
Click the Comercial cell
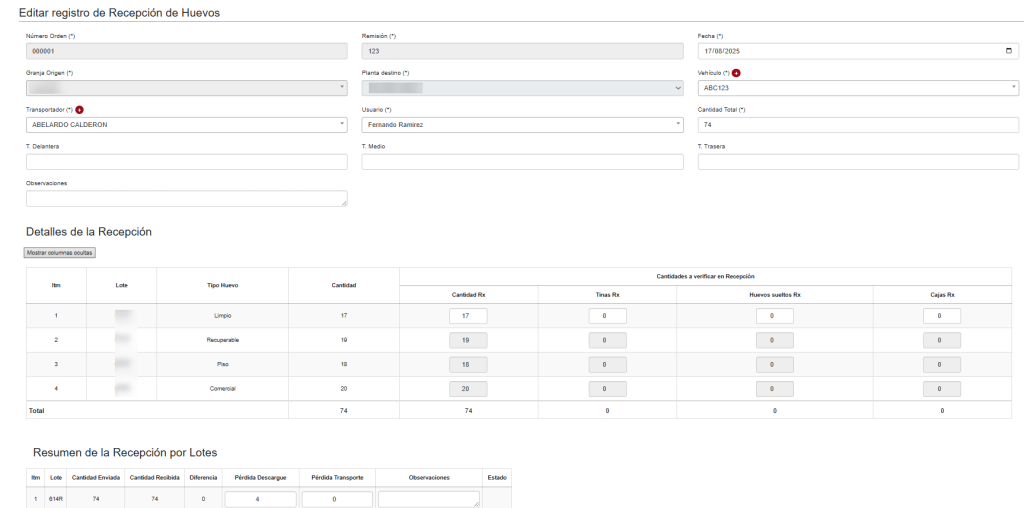(x=222, y=389)
